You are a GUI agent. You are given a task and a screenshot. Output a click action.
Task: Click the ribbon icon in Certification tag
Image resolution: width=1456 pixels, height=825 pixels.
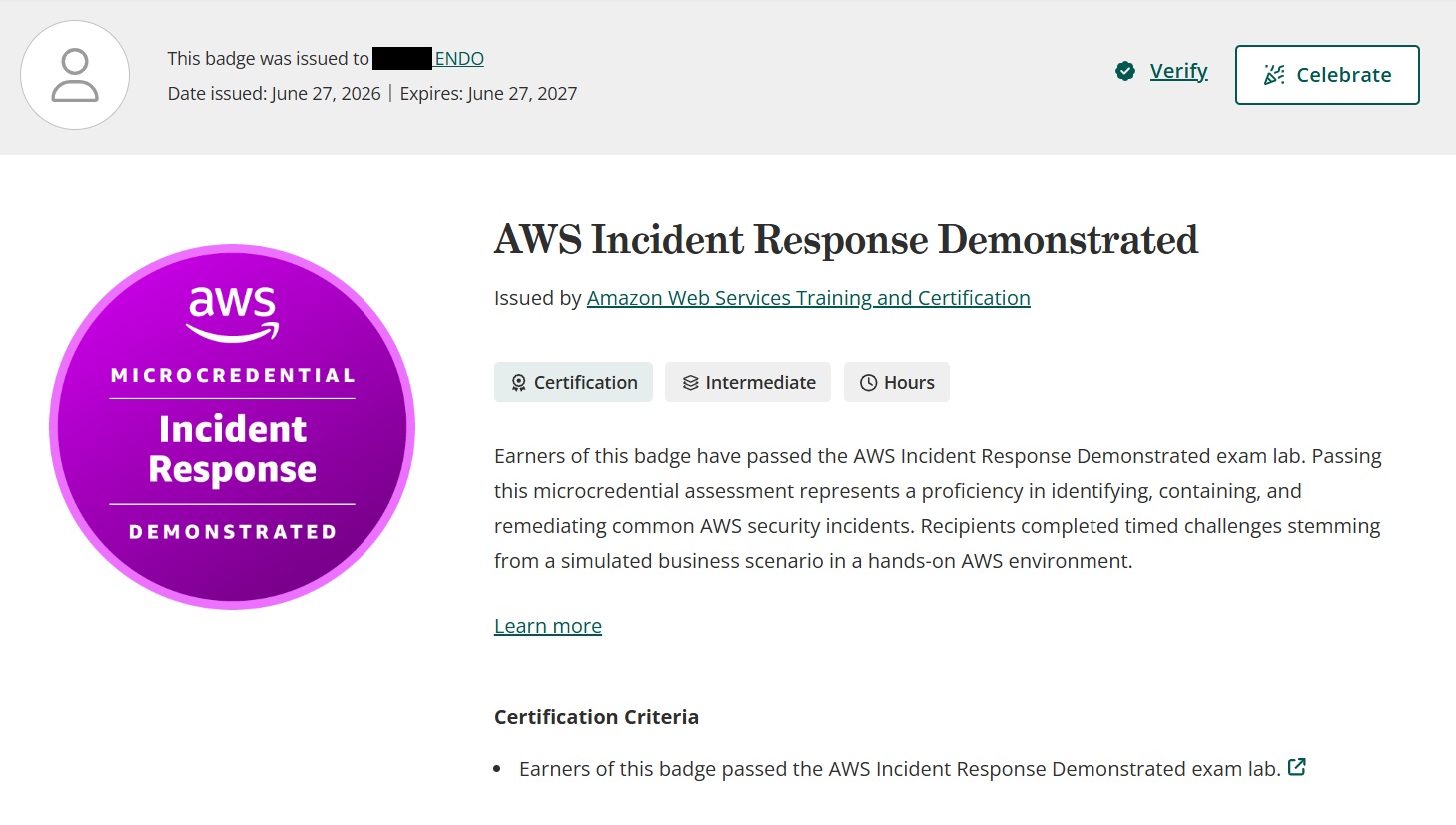click(x=518, y=383)
